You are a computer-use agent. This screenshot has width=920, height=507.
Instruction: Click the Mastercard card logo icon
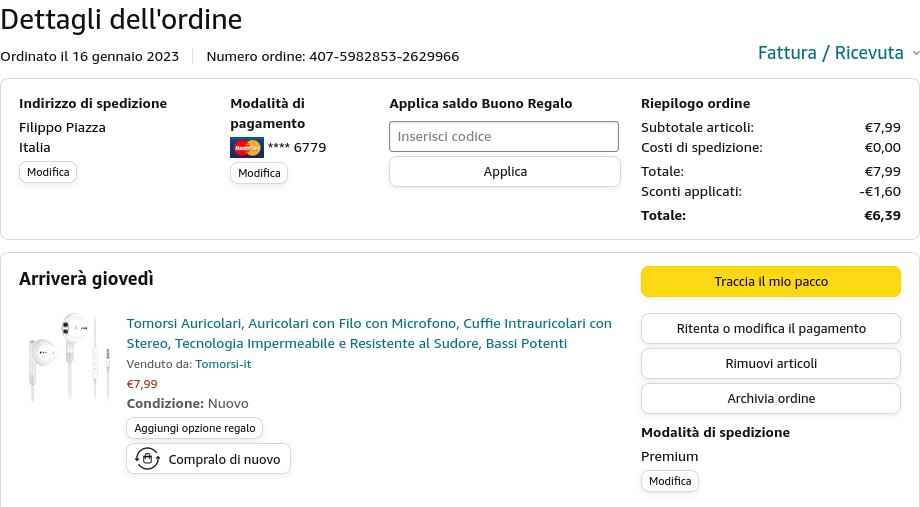click(x=246, y=148)
